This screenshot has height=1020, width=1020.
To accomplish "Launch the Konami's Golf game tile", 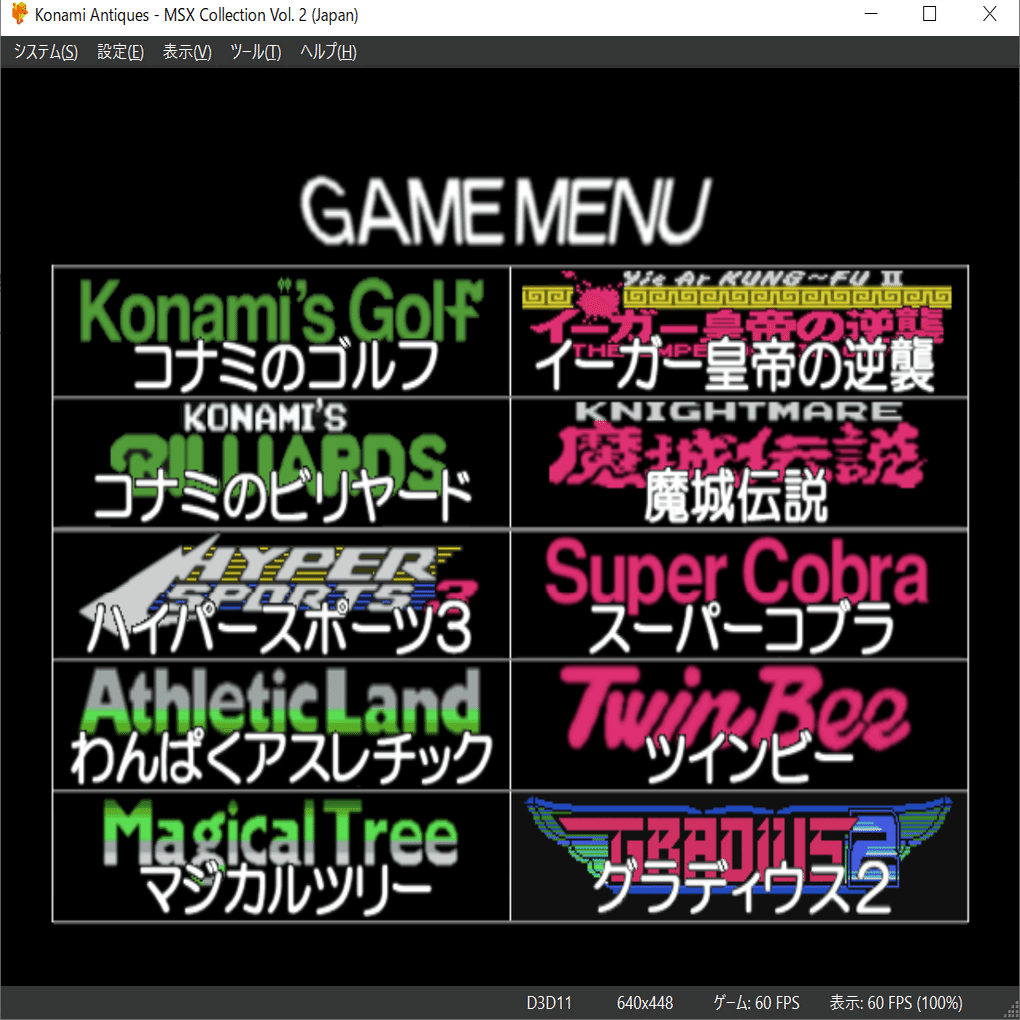I will pyautogui.click(x=280, y=330).
